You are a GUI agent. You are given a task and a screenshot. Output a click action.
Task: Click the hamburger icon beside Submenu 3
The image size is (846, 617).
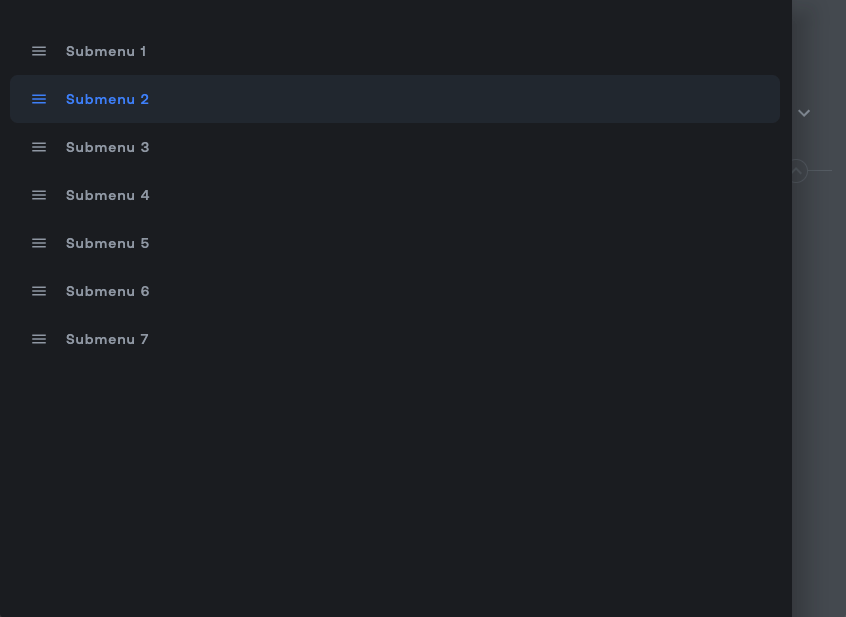pos(39,147)
